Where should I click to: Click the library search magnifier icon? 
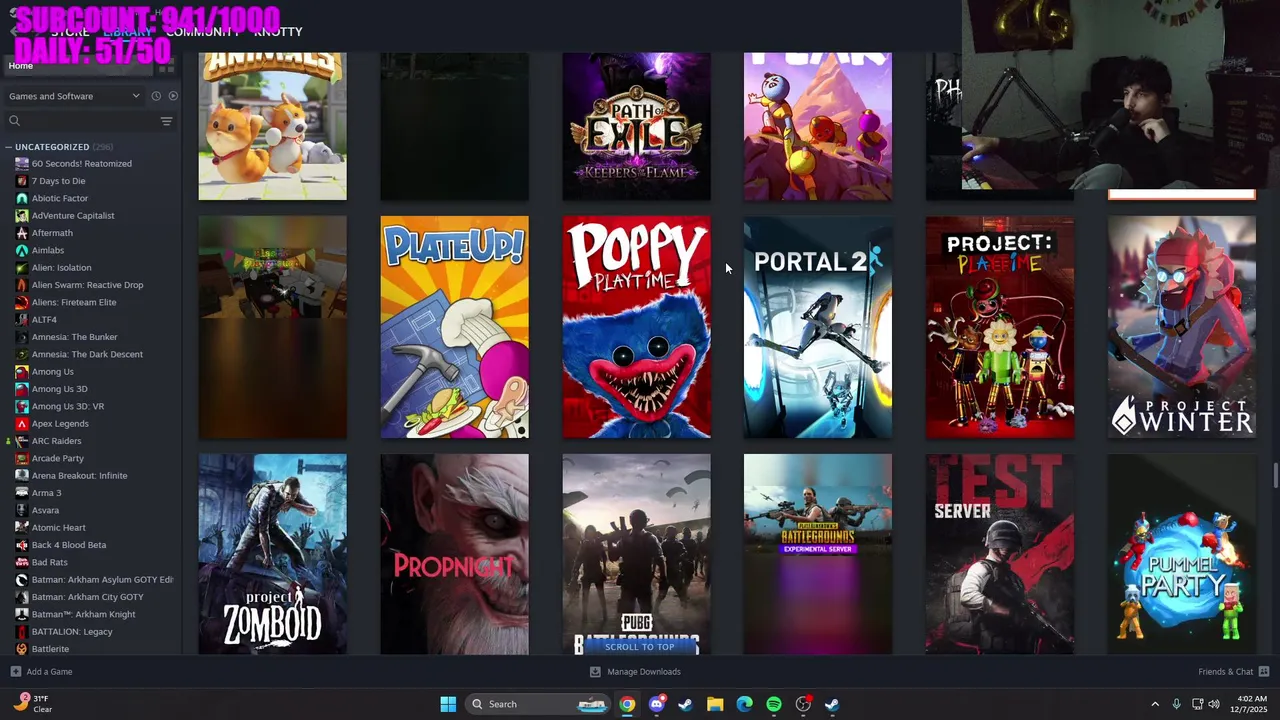click(14, 121)
